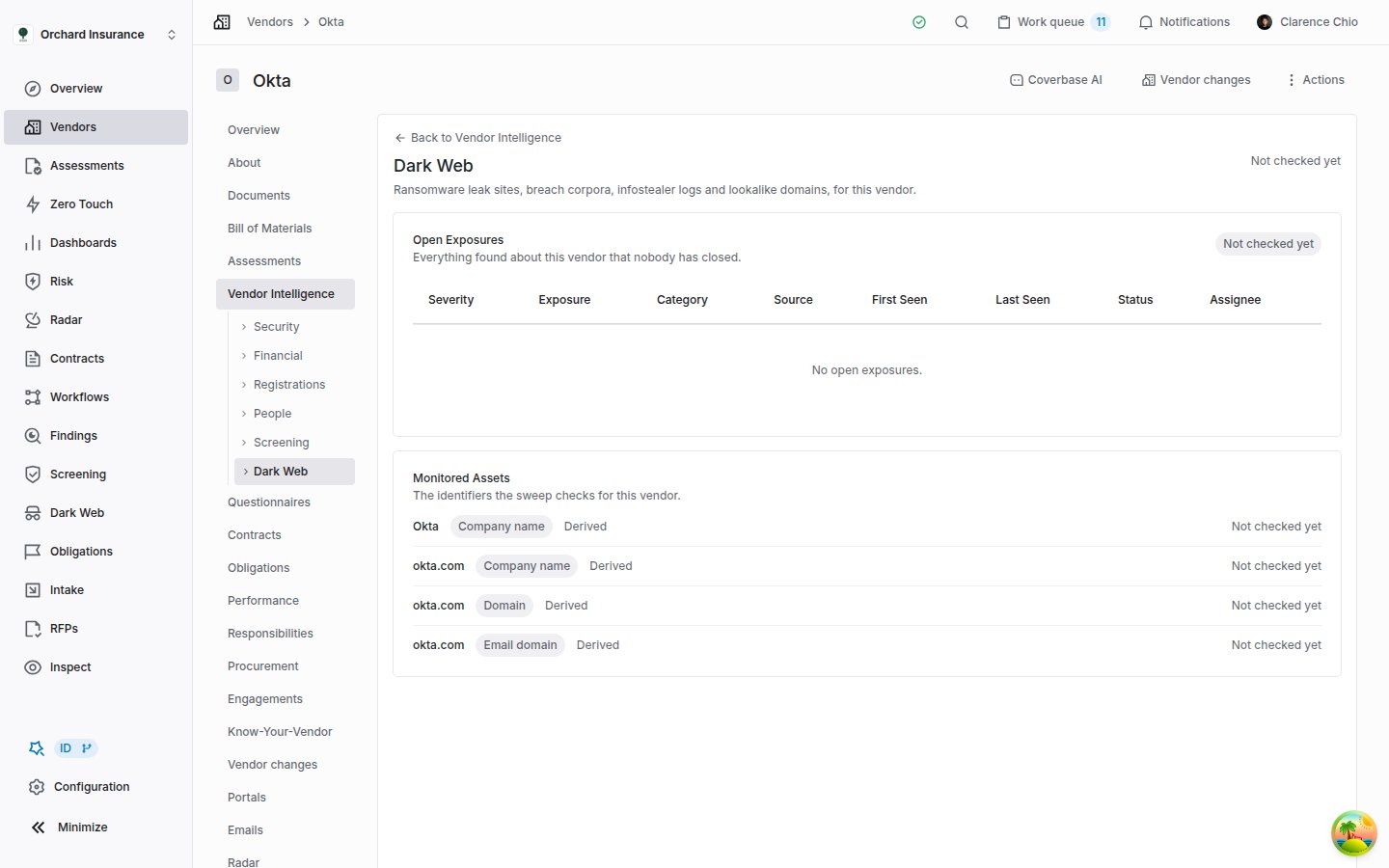Select the Vendor Intelligence section

tap(286, 294)
